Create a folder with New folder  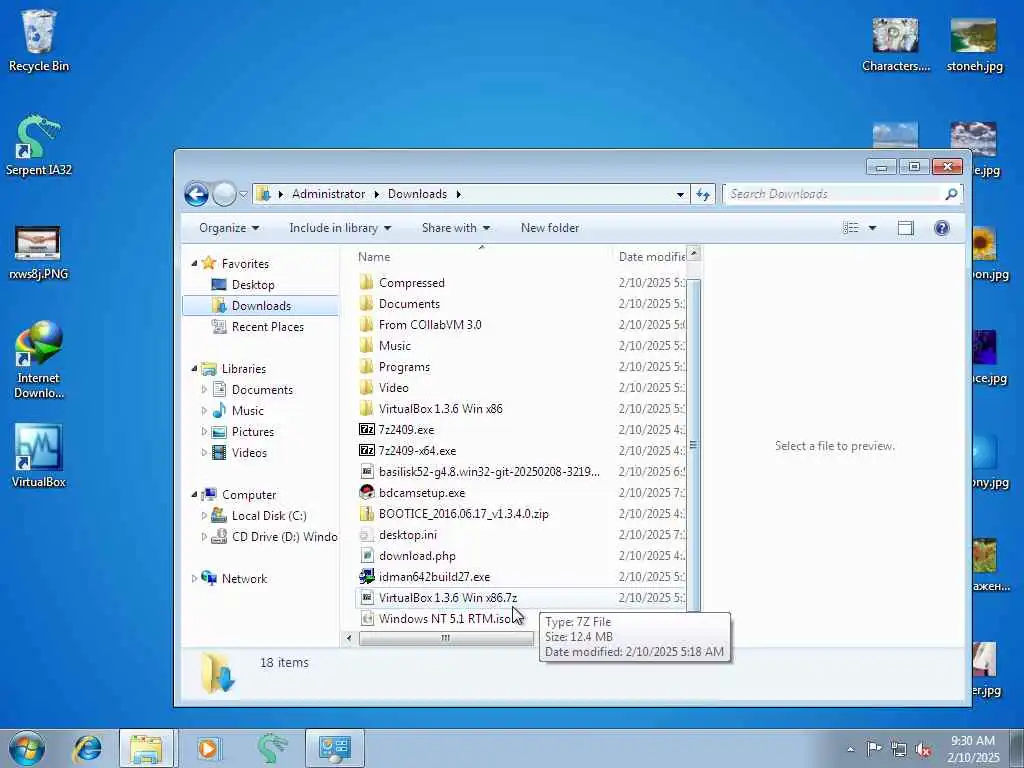(549, 228)
